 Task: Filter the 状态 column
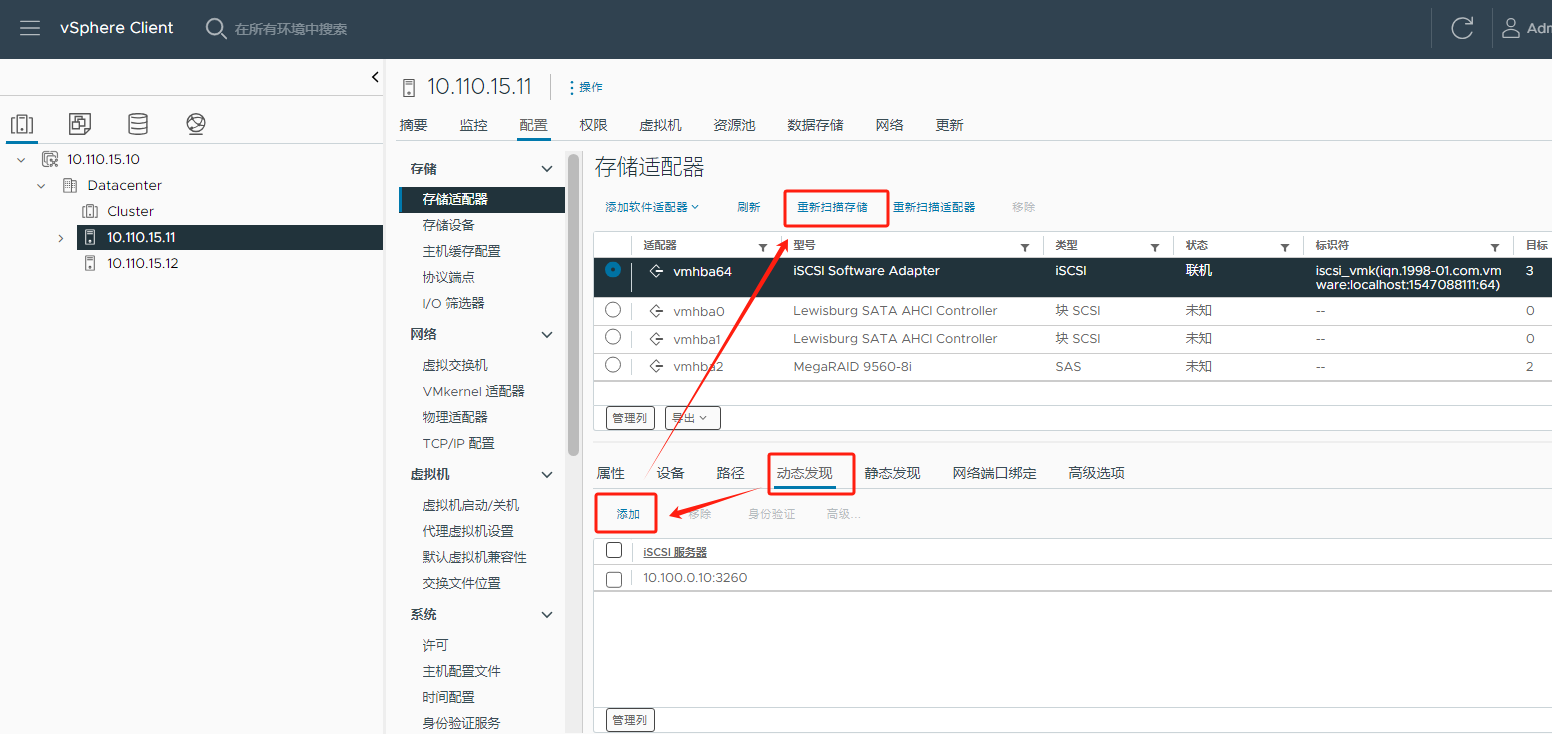[1285, 247]
